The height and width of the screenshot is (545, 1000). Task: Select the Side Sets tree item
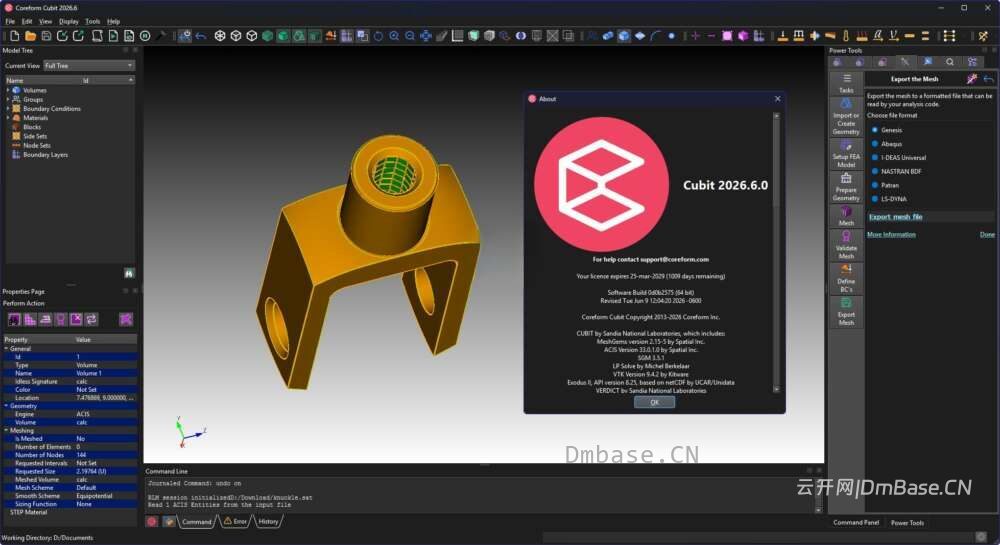pyautogui.click(x=35, y=136)
